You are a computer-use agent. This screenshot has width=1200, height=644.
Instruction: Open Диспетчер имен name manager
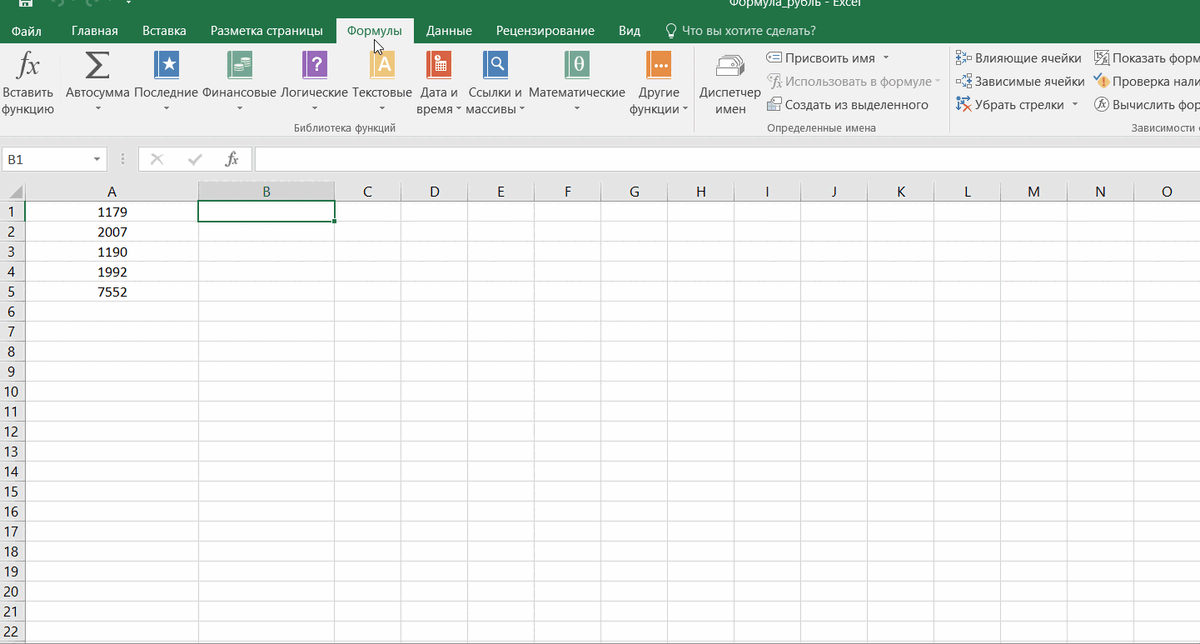pos(730,84)
